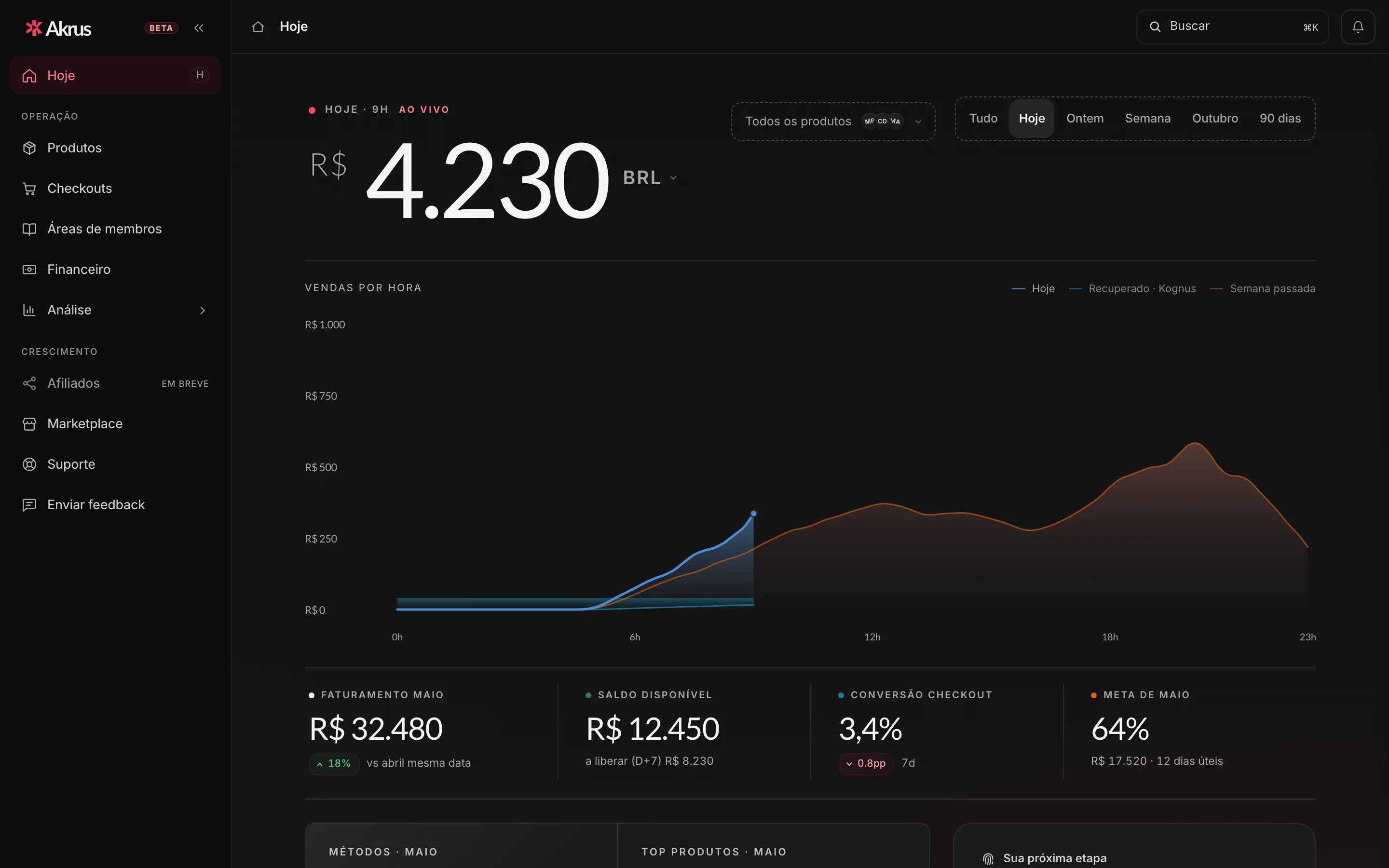
Task: Click the Hoje house icon in sidebar
Action: [x=29, y=75]
